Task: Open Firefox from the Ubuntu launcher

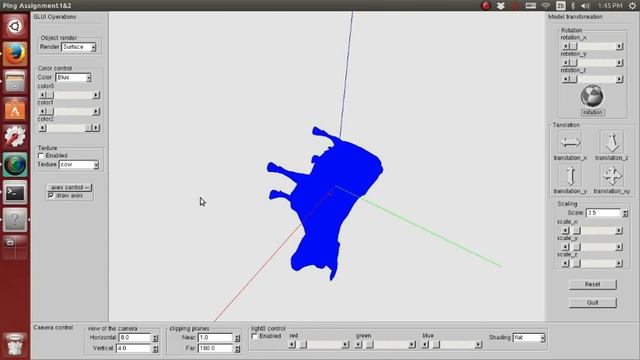Action: [15, 53]
